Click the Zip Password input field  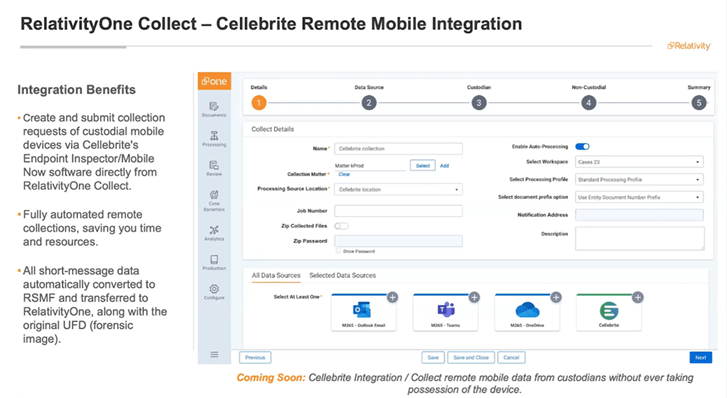click(398, 241)
